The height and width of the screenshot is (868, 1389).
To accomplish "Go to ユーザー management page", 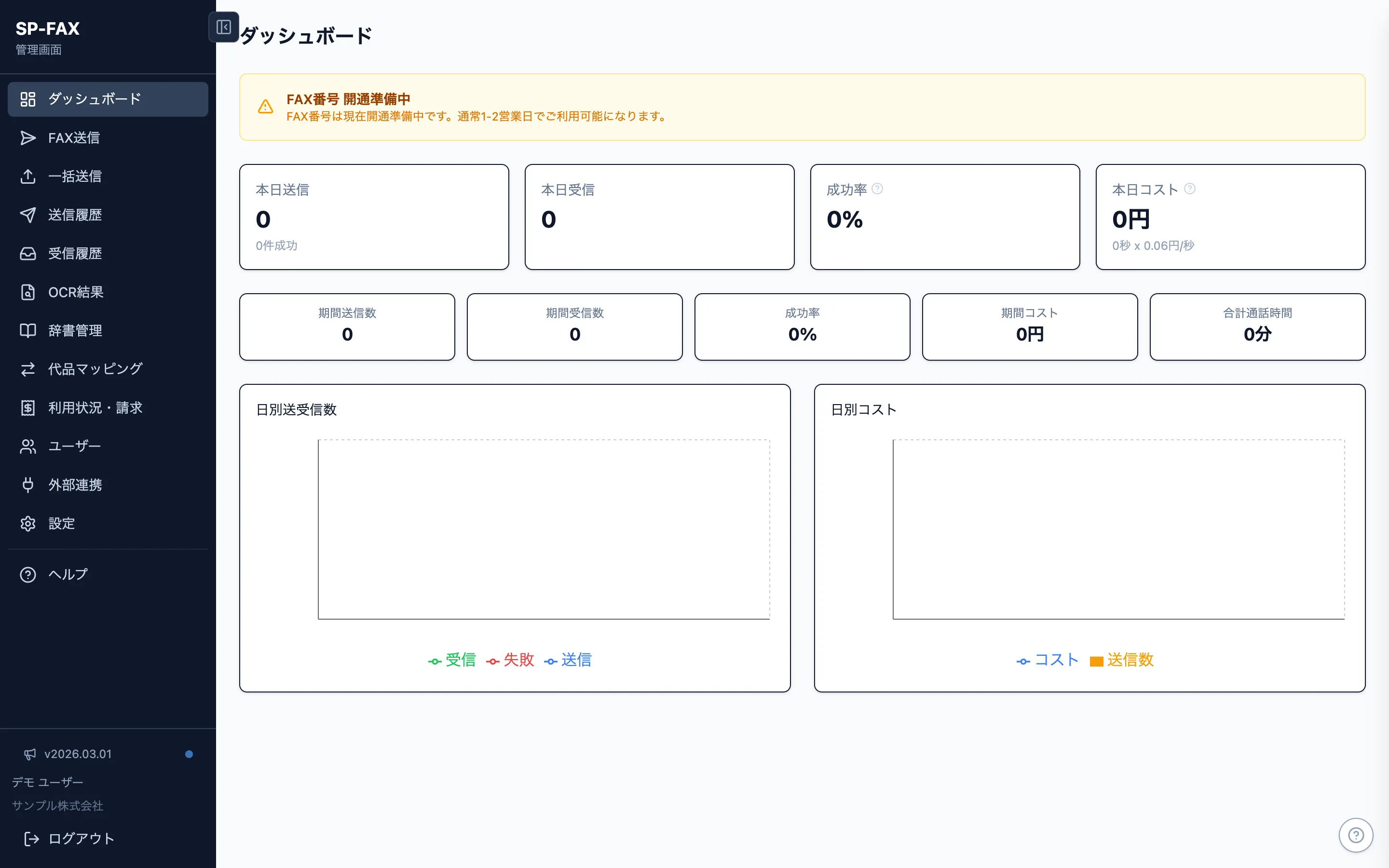I will [x=74, y=446].
